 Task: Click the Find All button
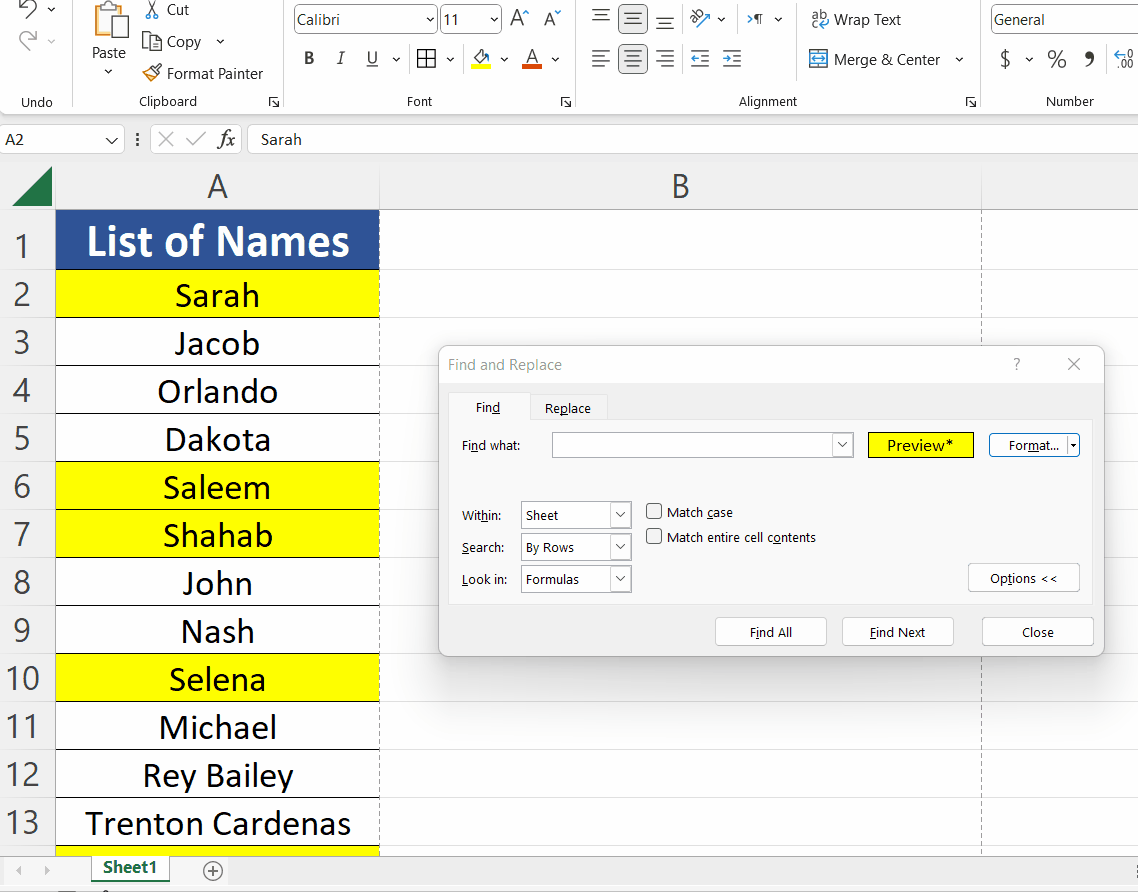770,631
